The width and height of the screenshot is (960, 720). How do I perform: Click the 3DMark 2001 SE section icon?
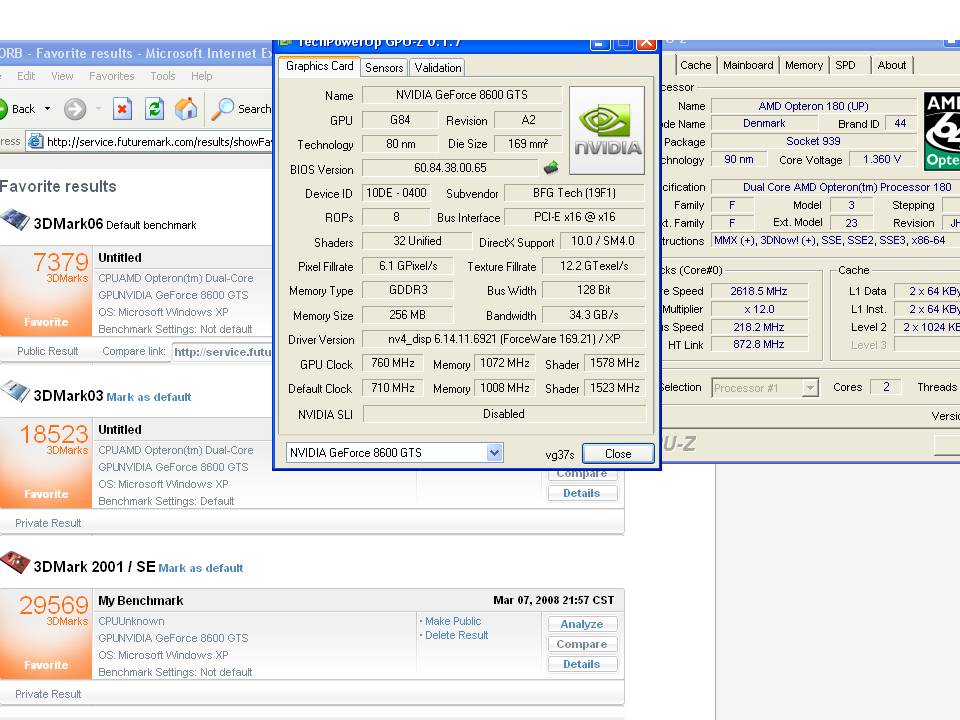(15, 562)
